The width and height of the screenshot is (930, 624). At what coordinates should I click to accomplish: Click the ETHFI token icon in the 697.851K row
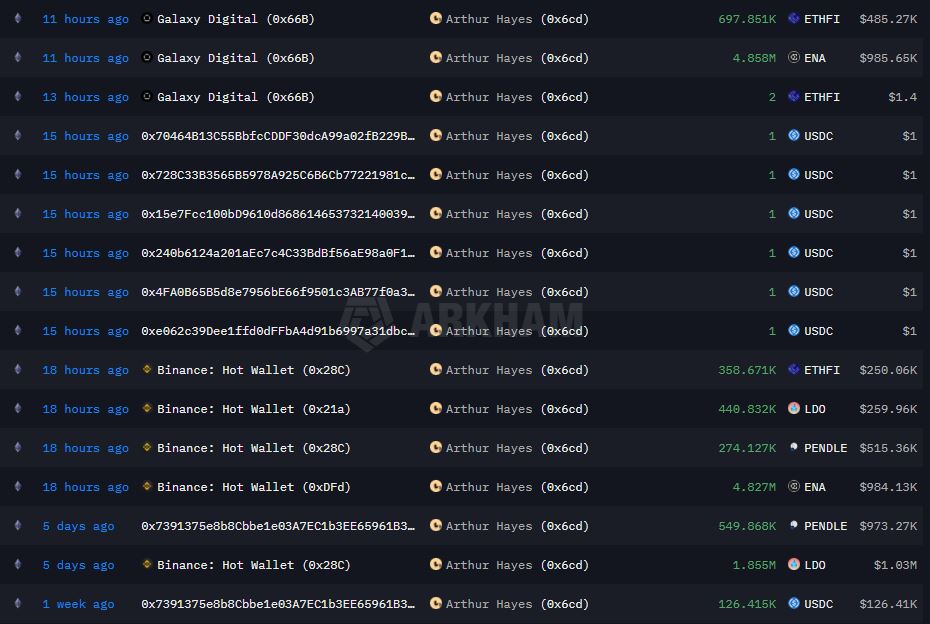tap(794, 19)
